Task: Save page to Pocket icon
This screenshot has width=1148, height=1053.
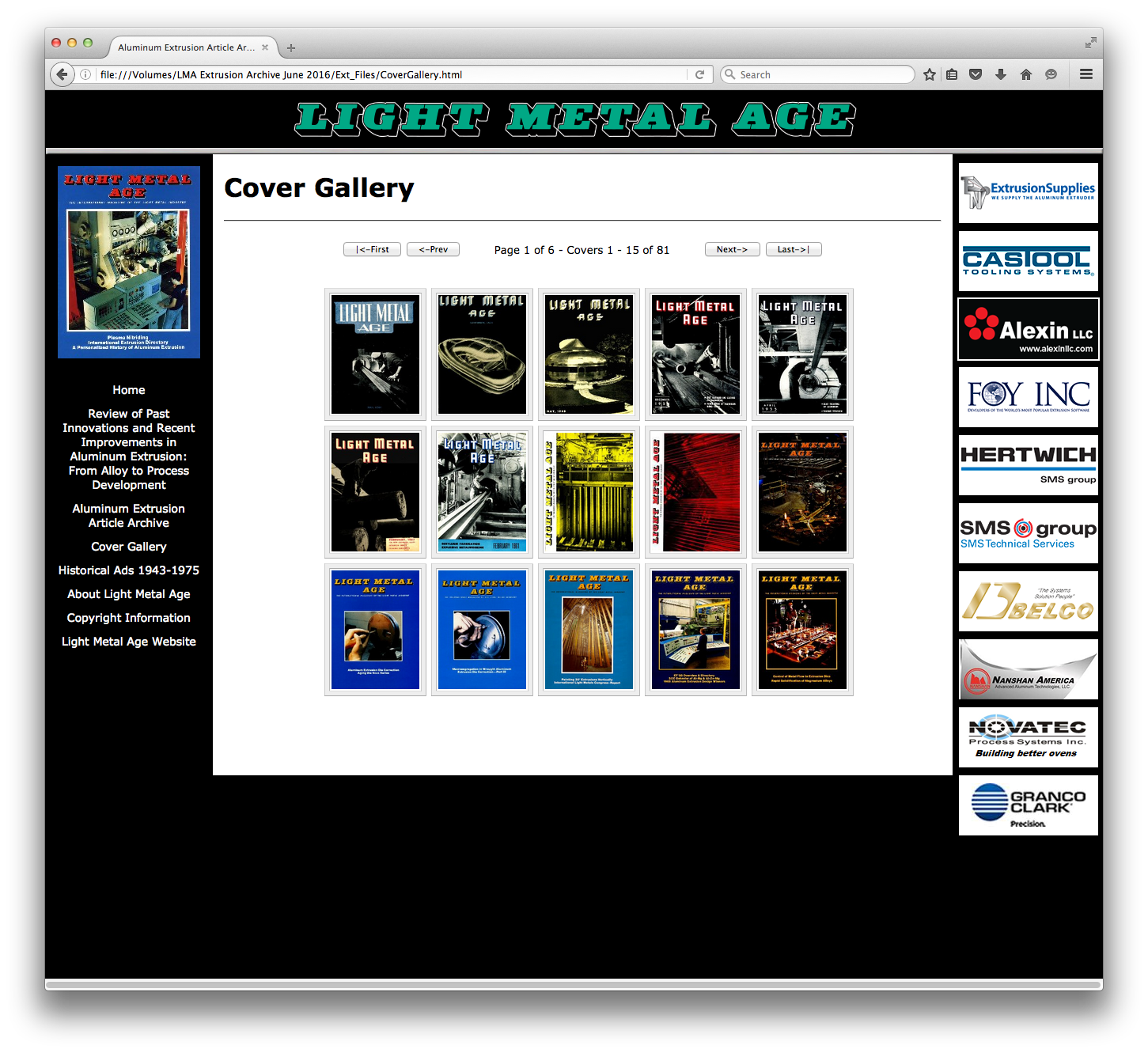Action: pyautogui.click(x=976, y=74)
